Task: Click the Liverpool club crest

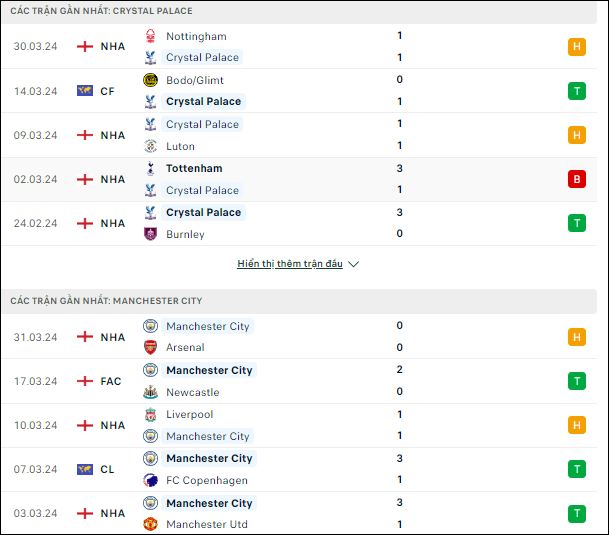Action: (150, 414)
